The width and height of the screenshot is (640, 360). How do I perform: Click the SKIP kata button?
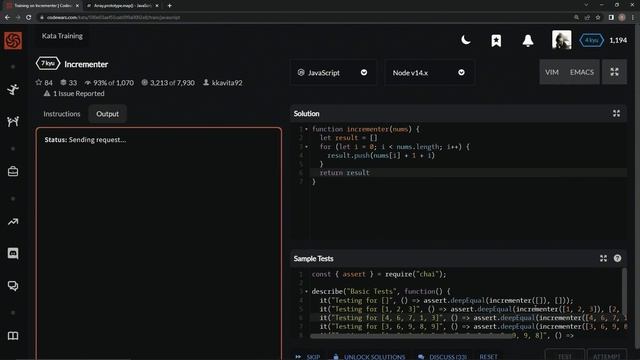308,357
